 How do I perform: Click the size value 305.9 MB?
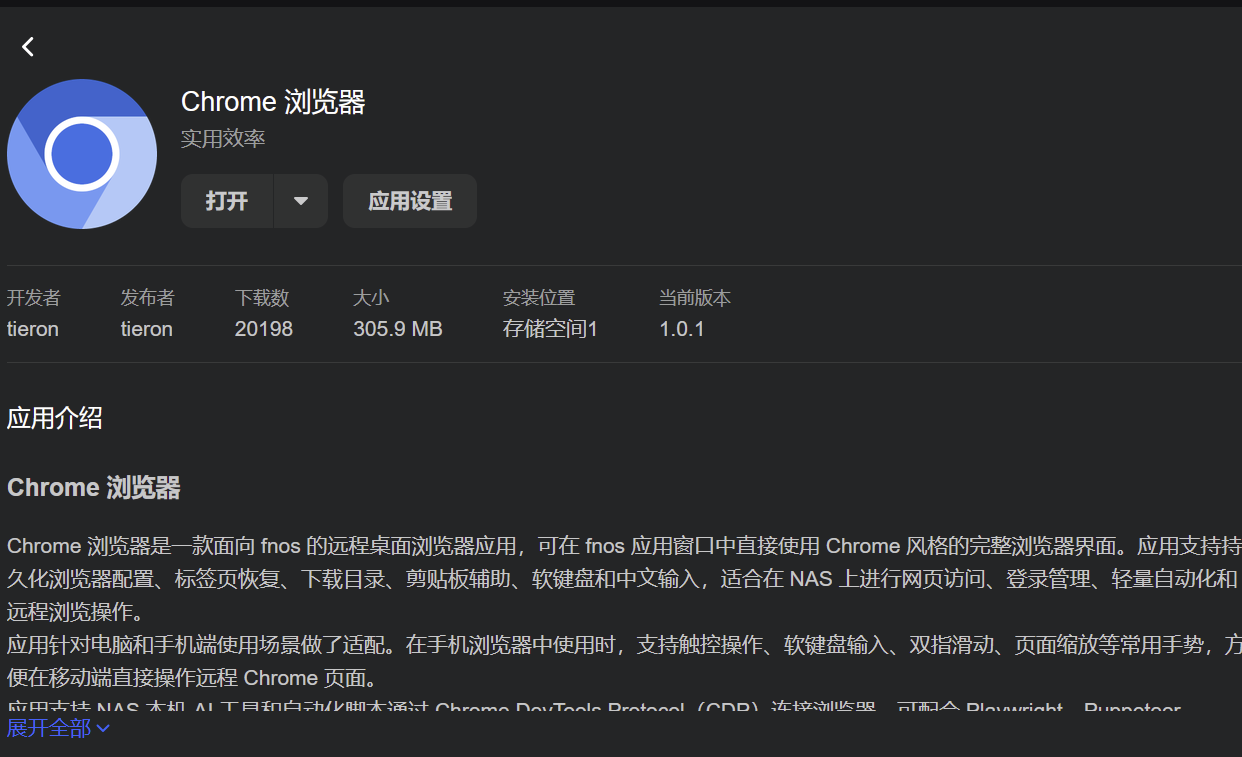398,329
